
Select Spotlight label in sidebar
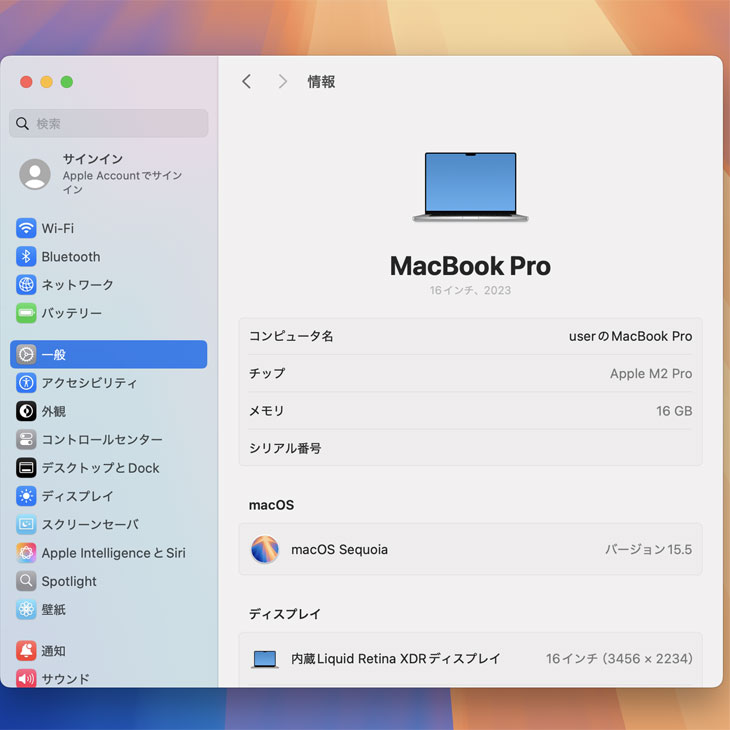[69, 581]
